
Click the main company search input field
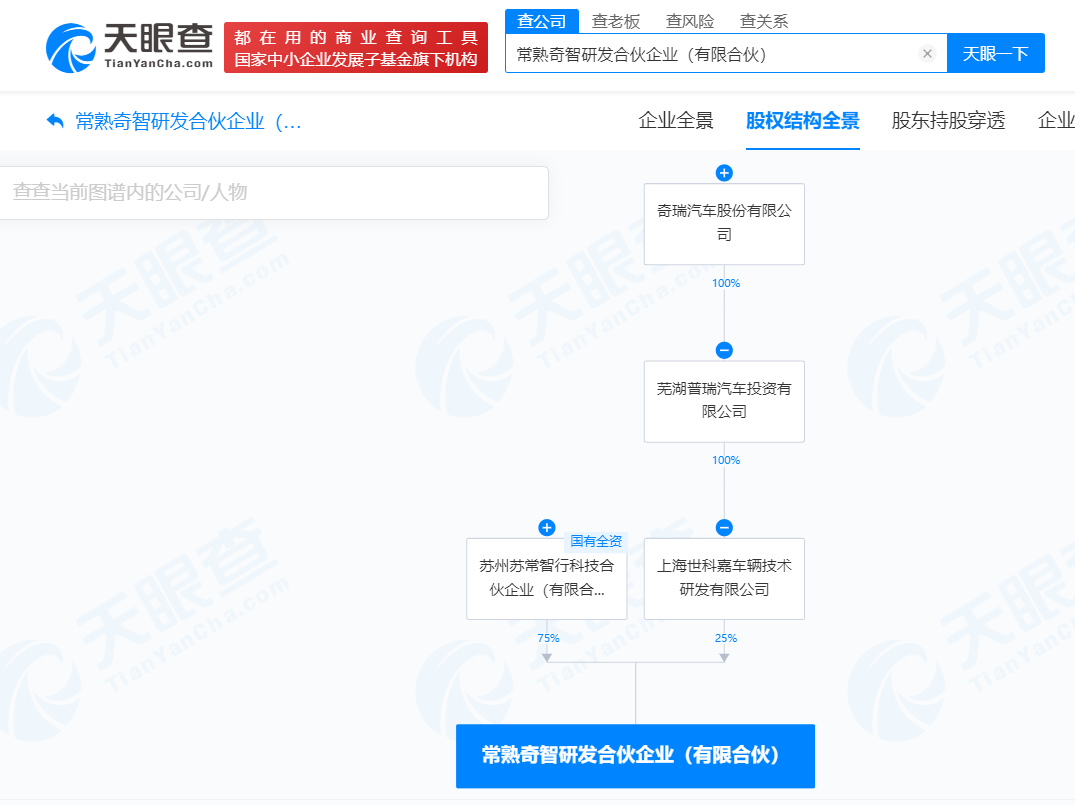[710, 54]
